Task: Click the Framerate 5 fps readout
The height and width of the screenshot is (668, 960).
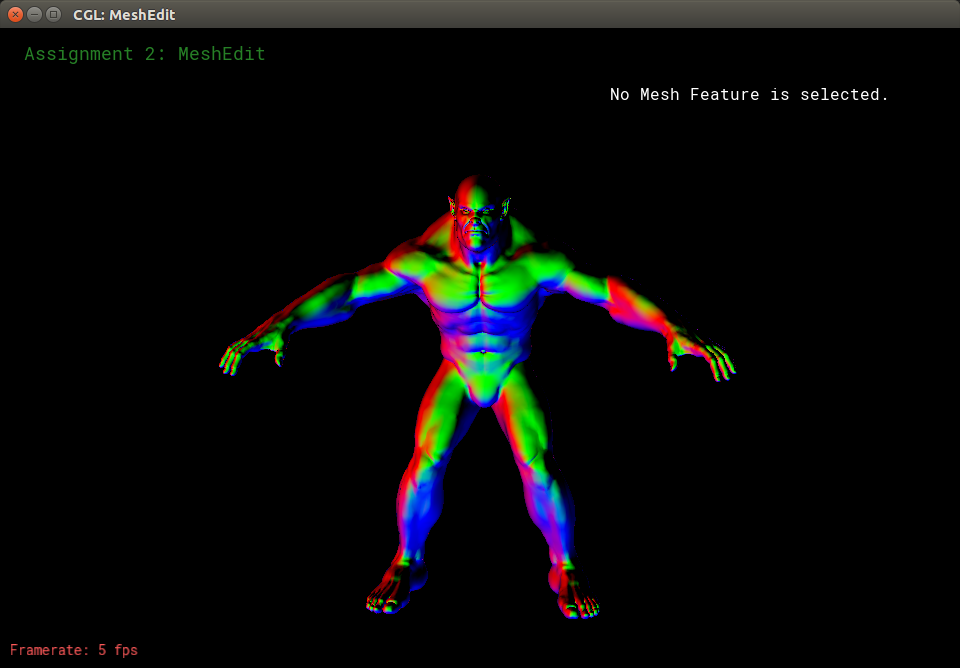Action: (x=74, y=650)
